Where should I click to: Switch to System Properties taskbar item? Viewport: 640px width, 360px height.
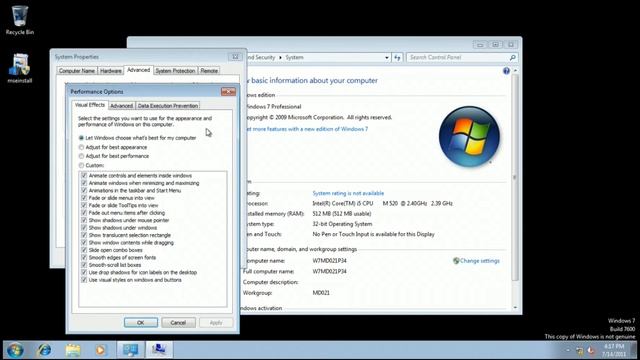pyautogui.click(x=159, y=350)
